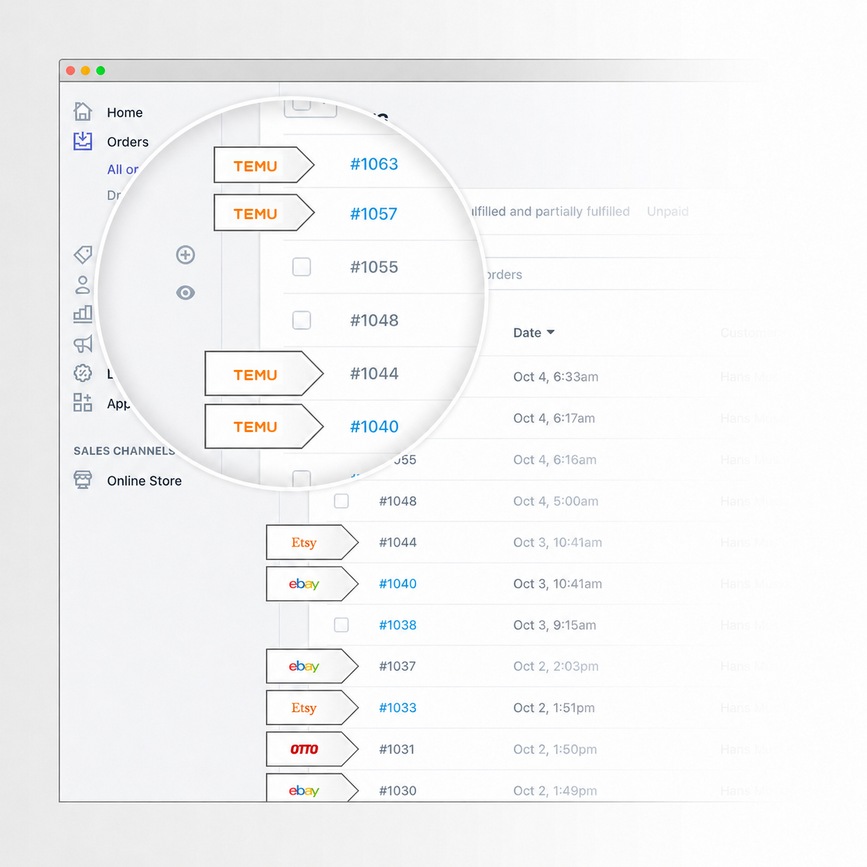Image resolution: width=867 pixels, height=867 pixels.
Task: Click date Oct 3, 9:15am
Action: pyautogui.click(x=555, y=625)
